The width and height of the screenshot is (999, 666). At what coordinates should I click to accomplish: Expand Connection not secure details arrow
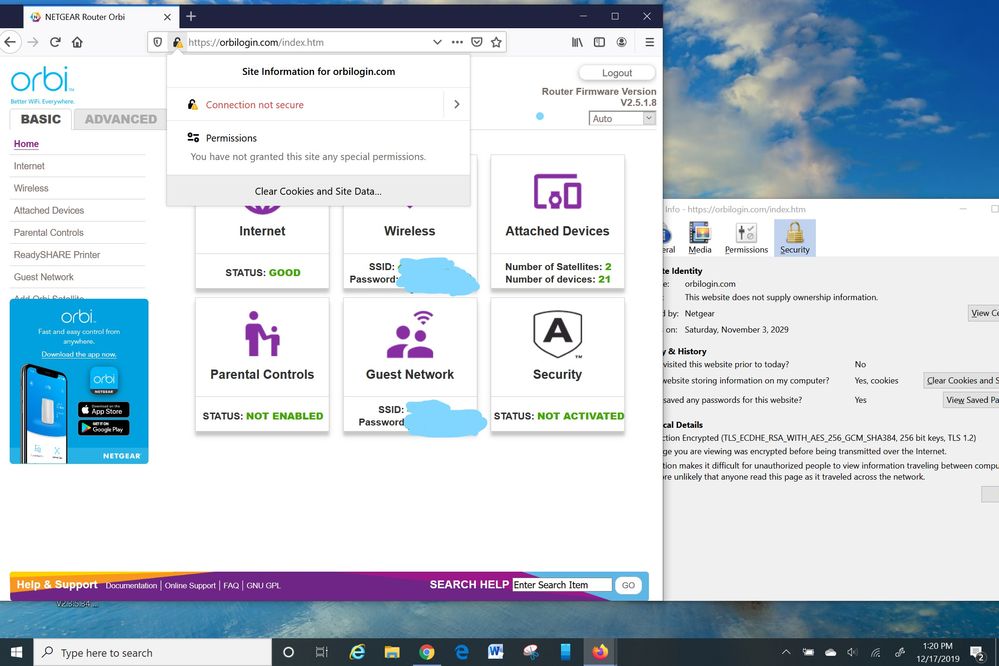point(456,104)
